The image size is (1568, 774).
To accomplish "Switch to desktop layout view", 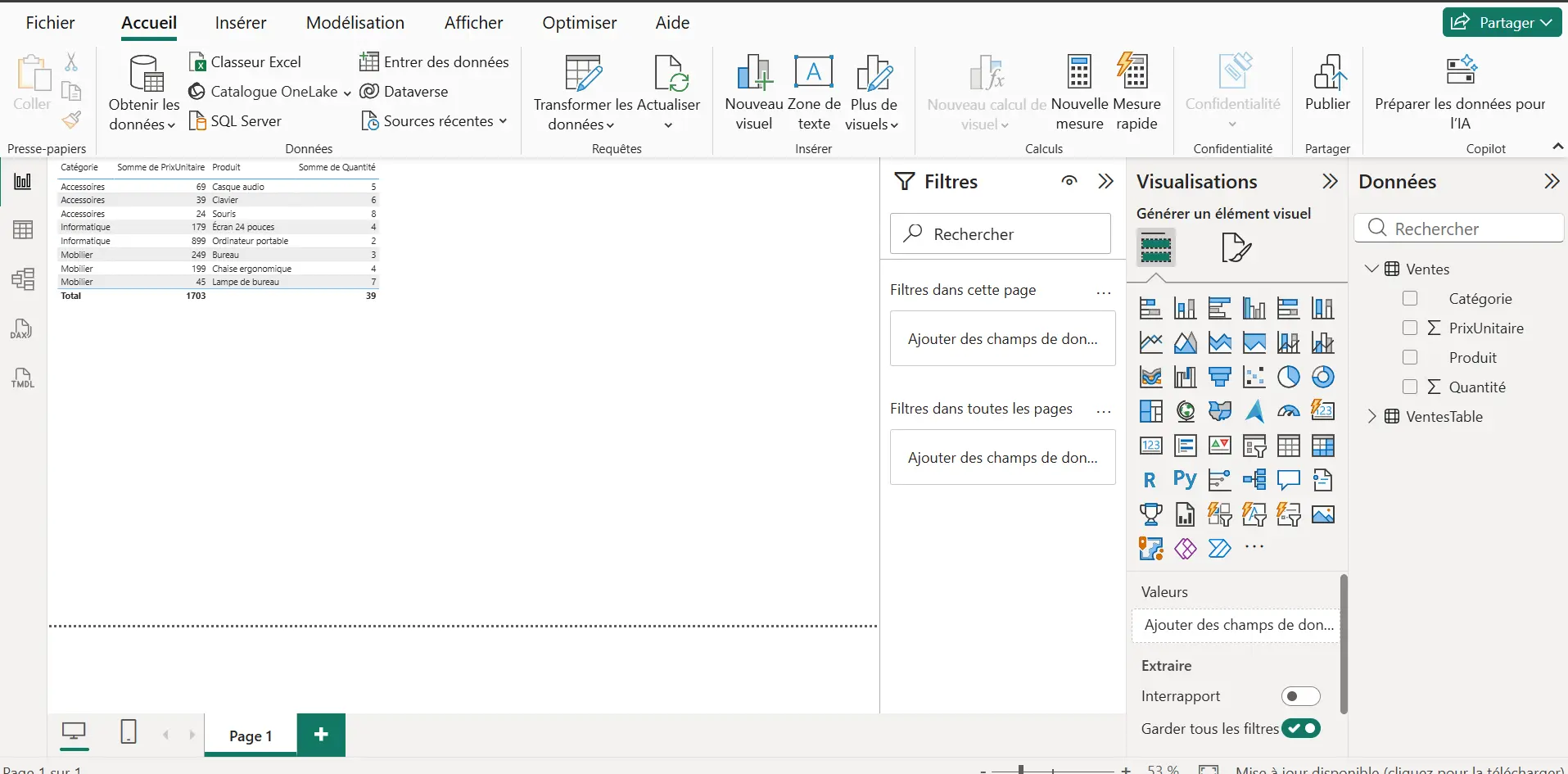I will [x=75, y=731].
